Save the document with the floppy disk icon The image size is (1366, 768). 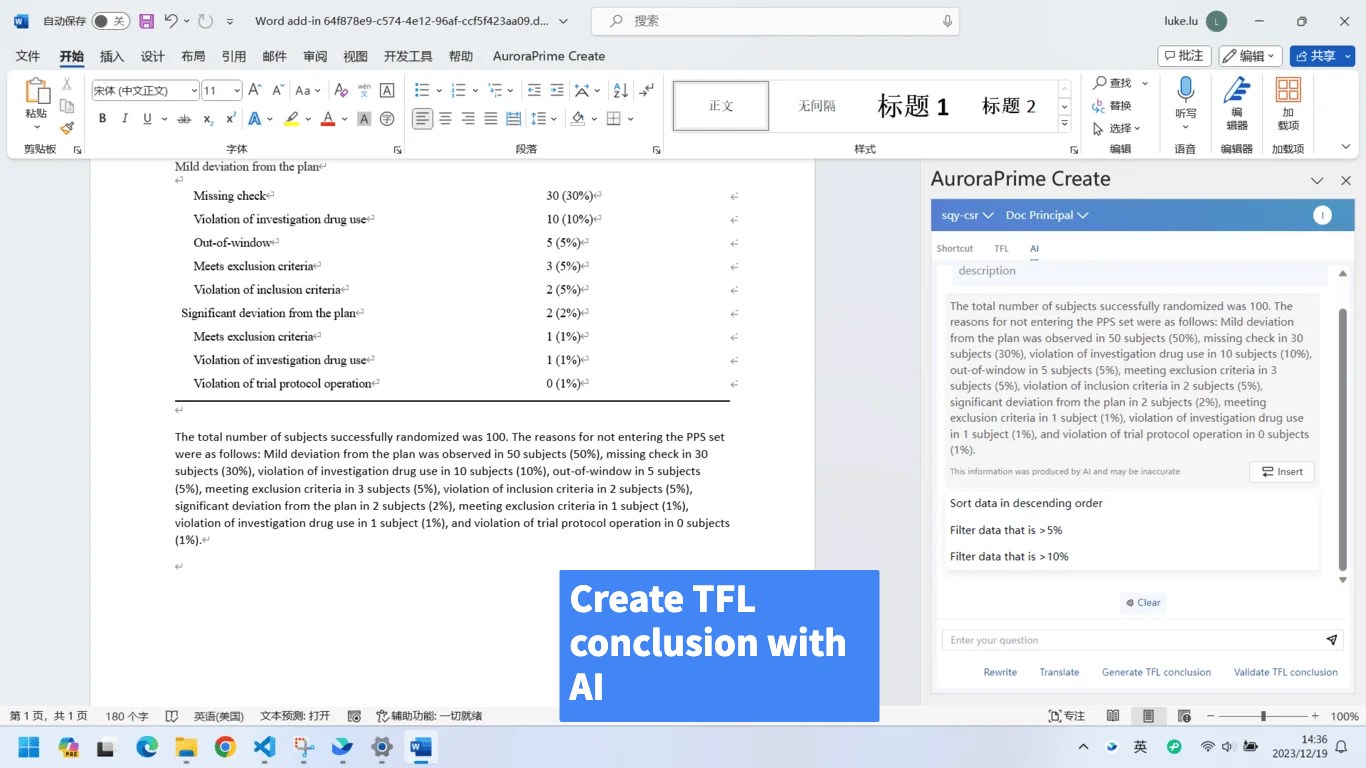click(146, 21)
